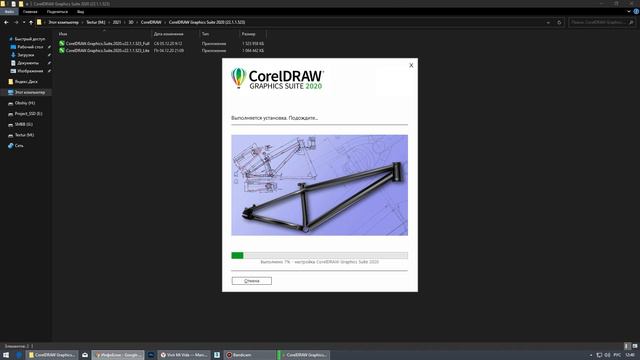Switch to large icons view in status bar
This screenshot has height=360, width=640.
click(635, 346)
